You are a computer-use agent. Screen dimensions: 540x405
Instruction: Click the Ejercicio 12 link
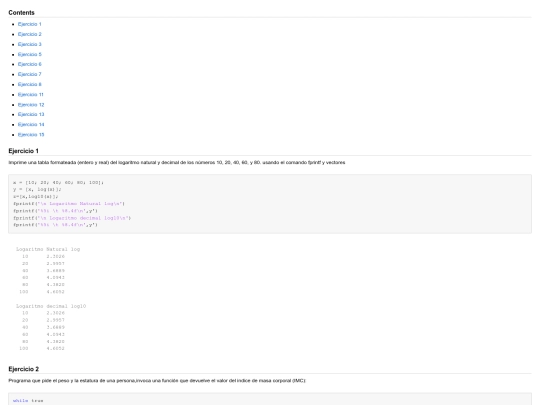point(31,105)
